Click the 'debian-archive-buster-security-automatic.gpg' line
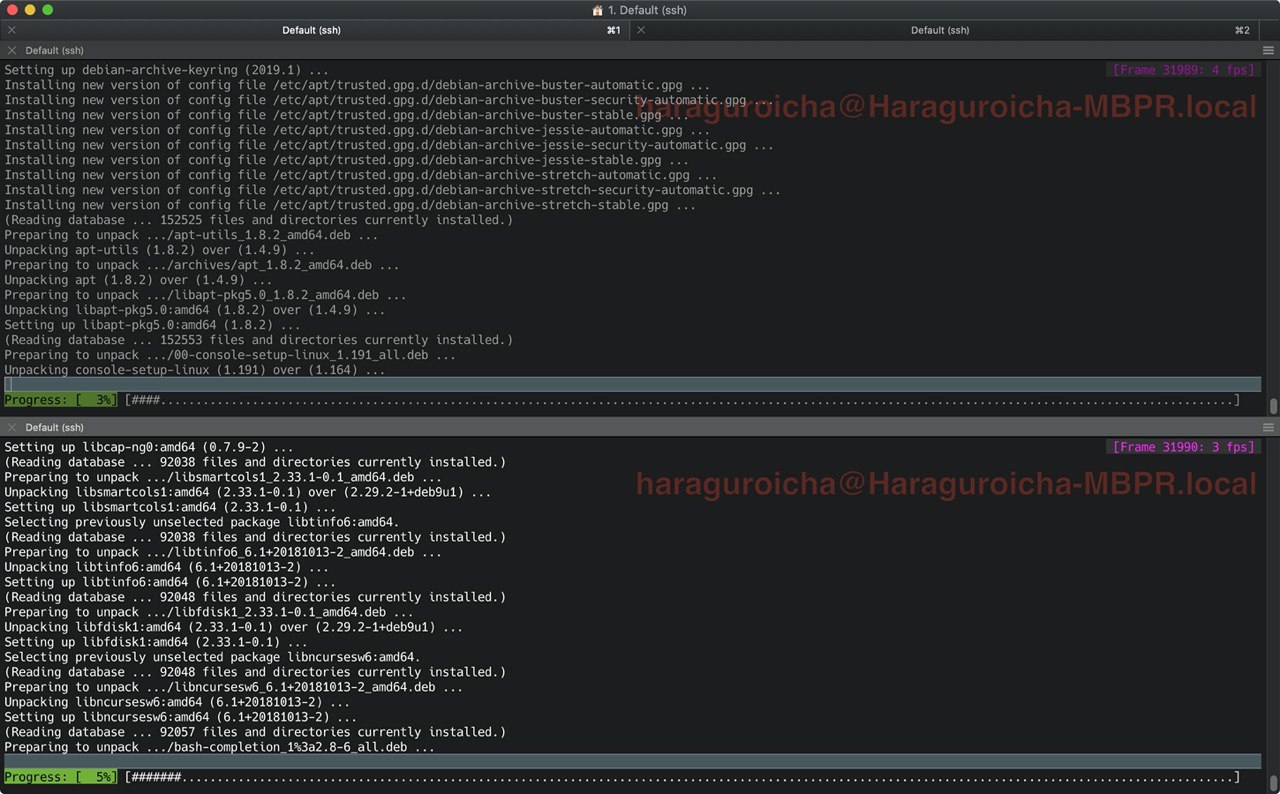Viewport: 1280px width, 794px height. 389,100
